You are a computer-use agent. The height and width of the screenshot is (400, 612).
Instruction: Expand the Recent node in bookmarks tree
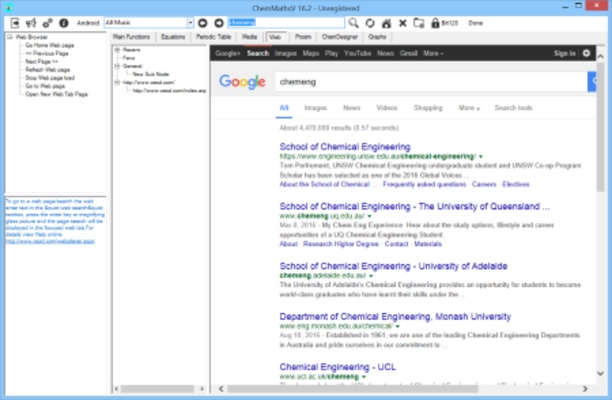(x=117, y=50)
